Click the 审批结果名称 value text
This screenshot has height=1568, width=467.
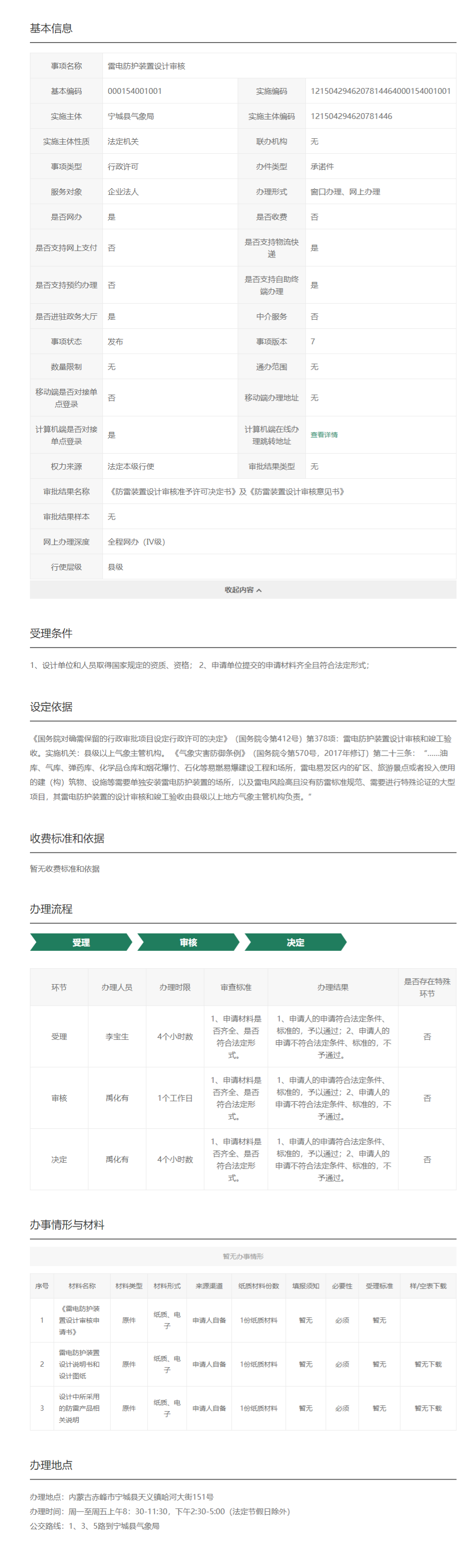(227, 491)
